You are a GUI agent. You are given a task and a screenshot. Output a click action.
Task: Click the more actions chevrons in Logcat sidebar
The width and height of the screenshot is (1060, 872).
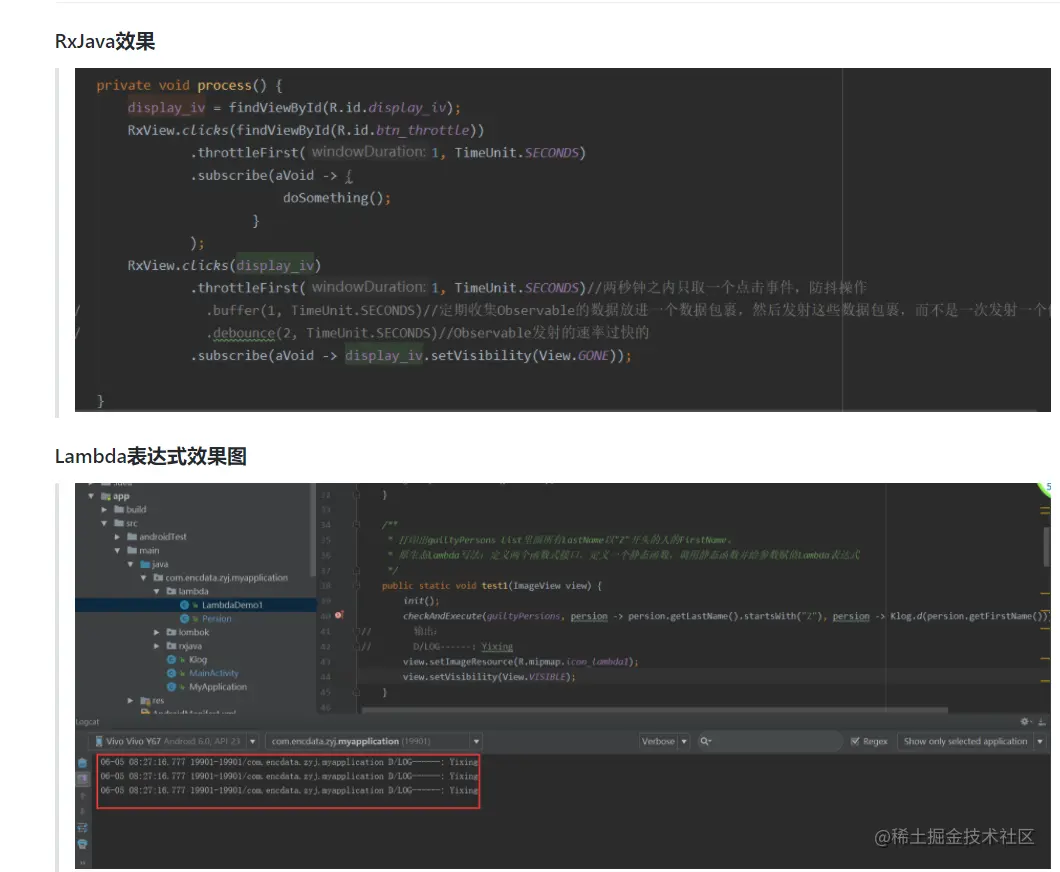coord(82,862)
